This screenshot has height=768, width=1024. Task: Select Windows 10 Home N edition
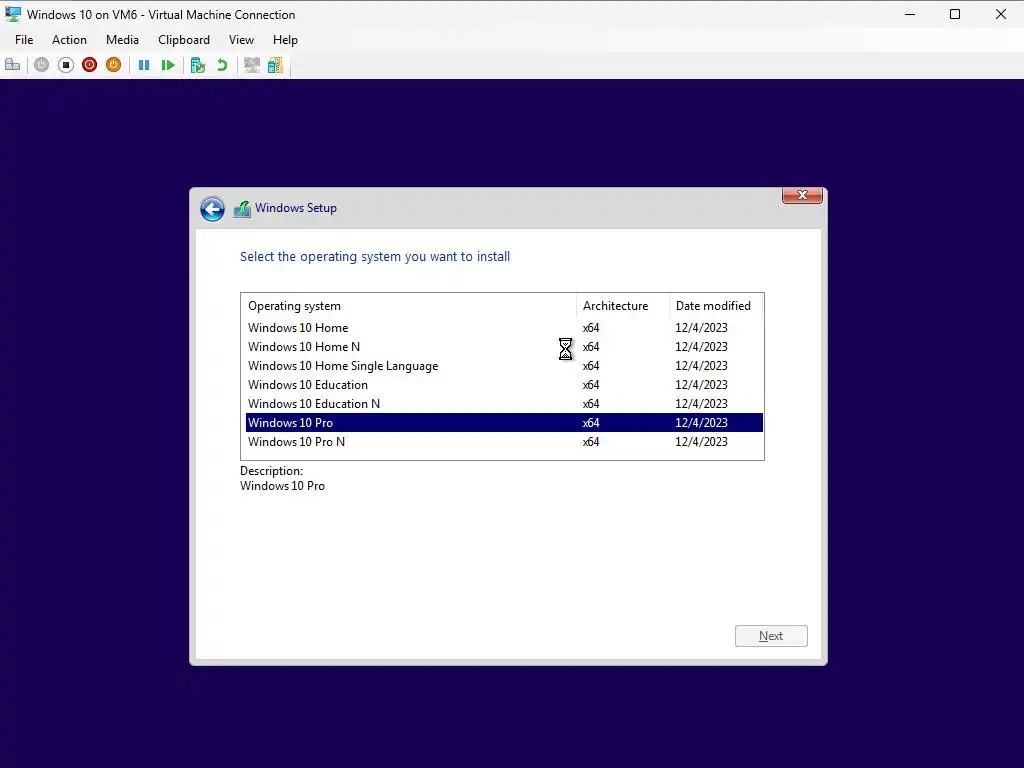(504, 347)
